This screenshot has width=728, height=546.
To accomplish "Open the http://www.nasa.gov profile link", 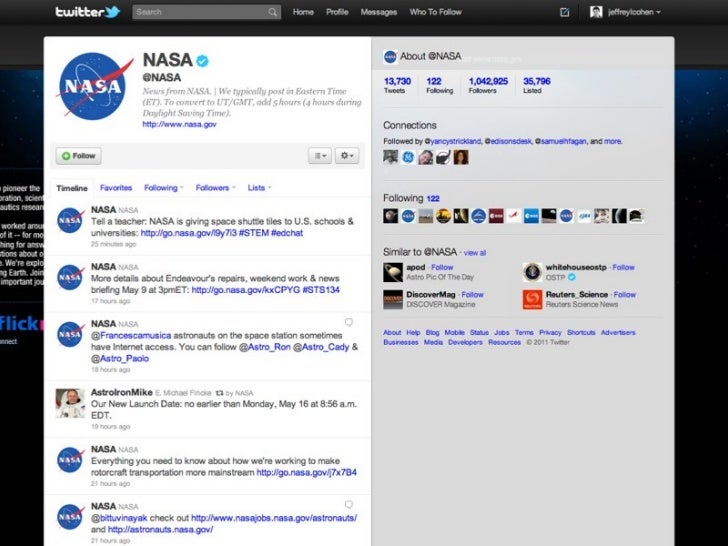I will [x=179, y=124].
